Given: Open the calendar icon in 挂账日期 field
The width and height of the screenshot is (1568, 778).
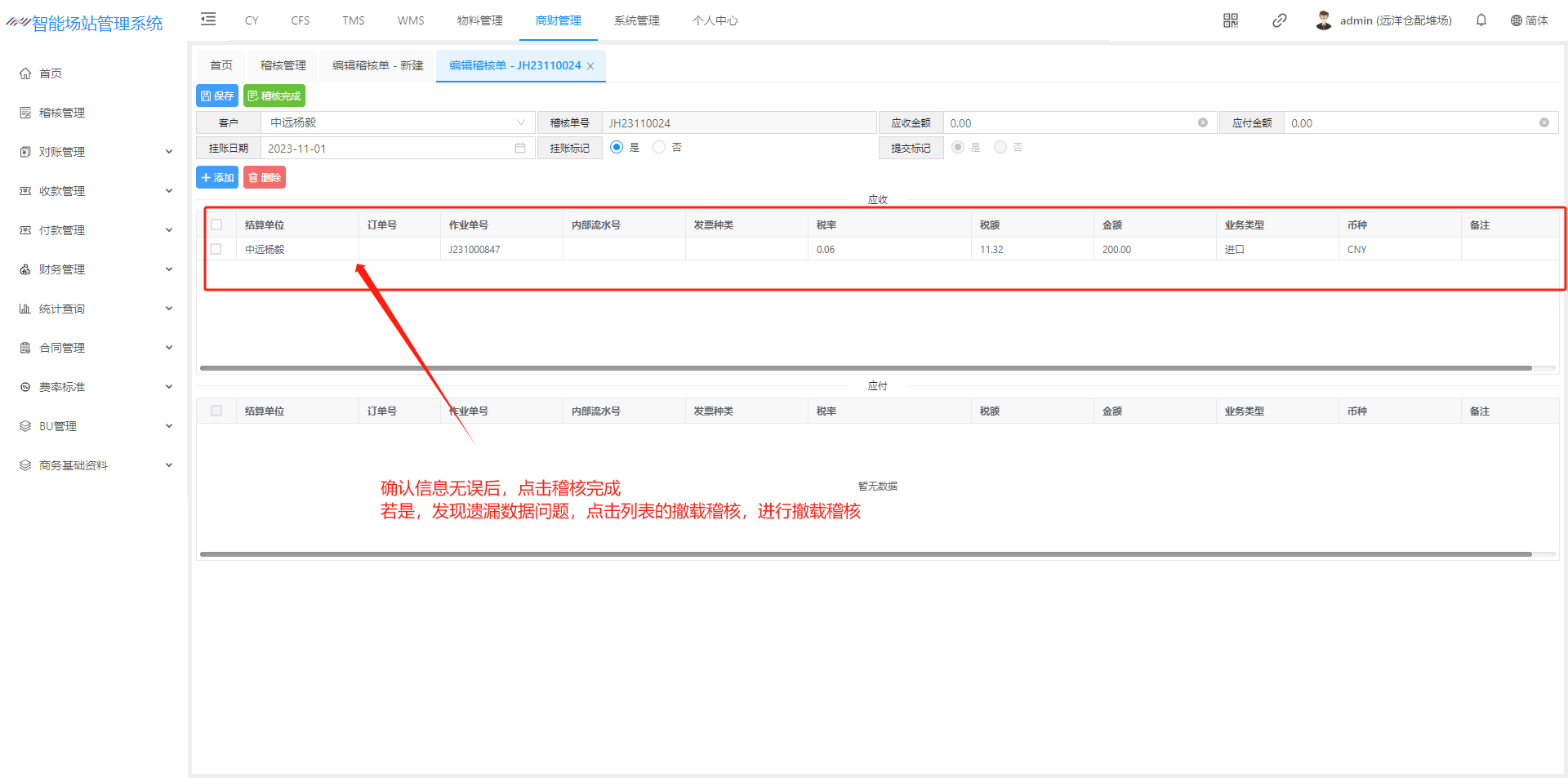Looking at the screenshot, I should (x=519, y=149).
